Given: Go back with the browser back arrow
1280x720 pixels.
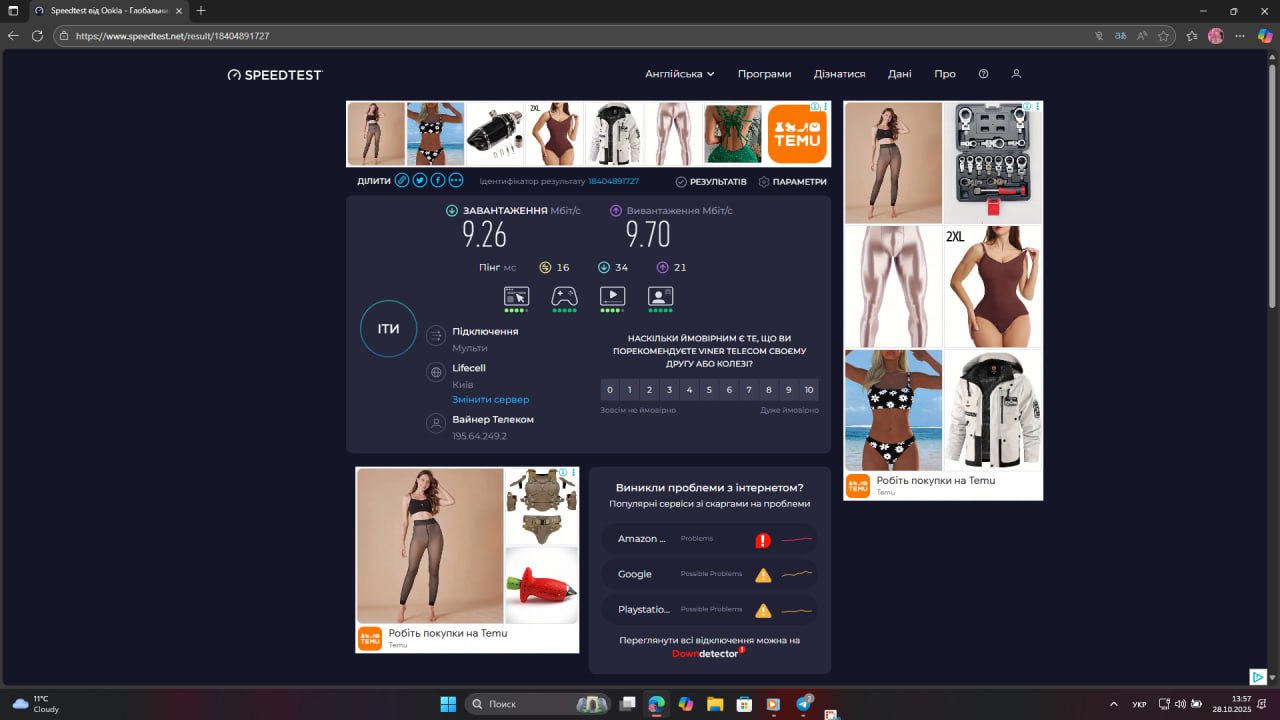Looking at the screenshot, I should (x=13, y=35).
